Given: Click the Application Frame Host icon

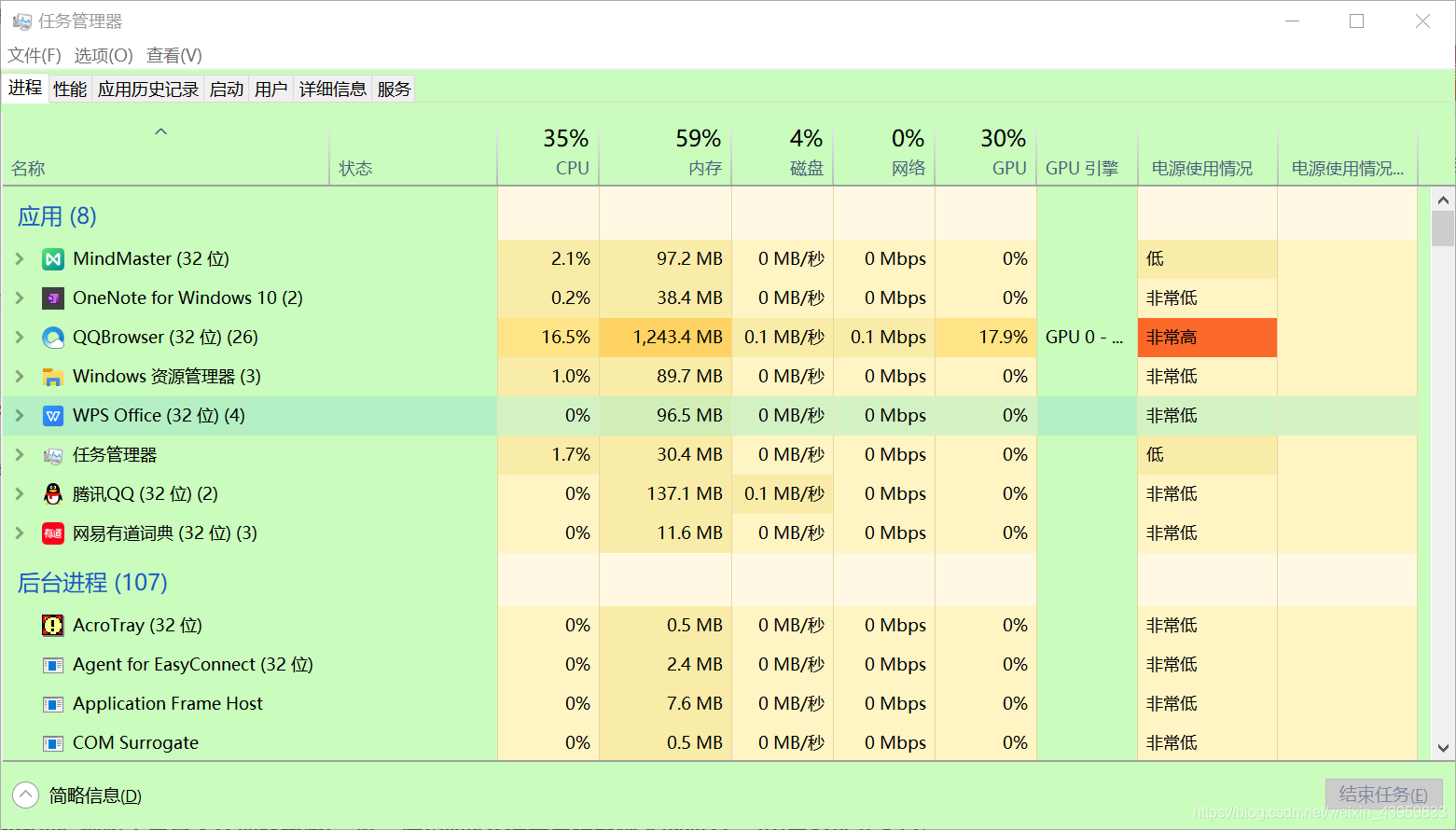Looking at the screenshot, I should point(53,704).
